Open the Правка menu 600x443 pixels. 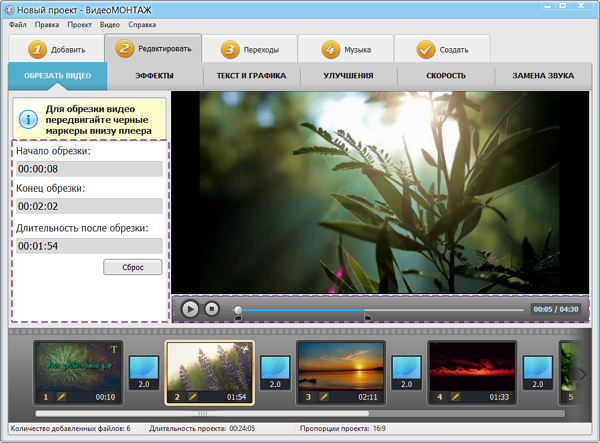click(47, 24)
